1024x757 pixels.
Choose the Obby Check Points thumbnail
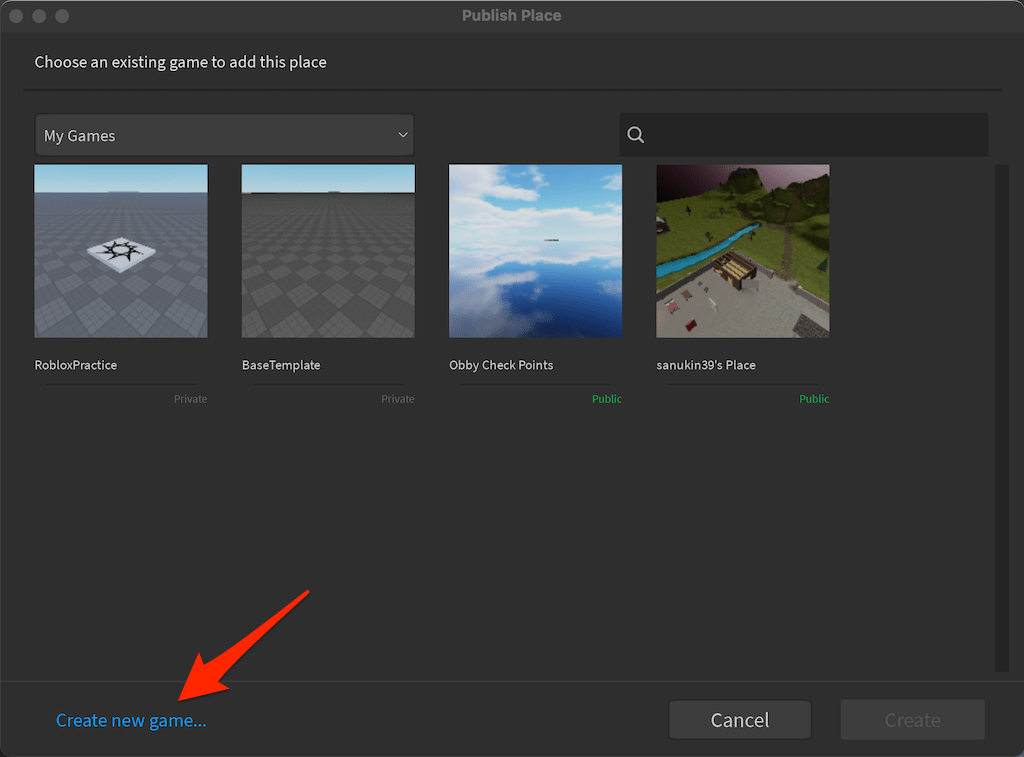tap(536, 251)
